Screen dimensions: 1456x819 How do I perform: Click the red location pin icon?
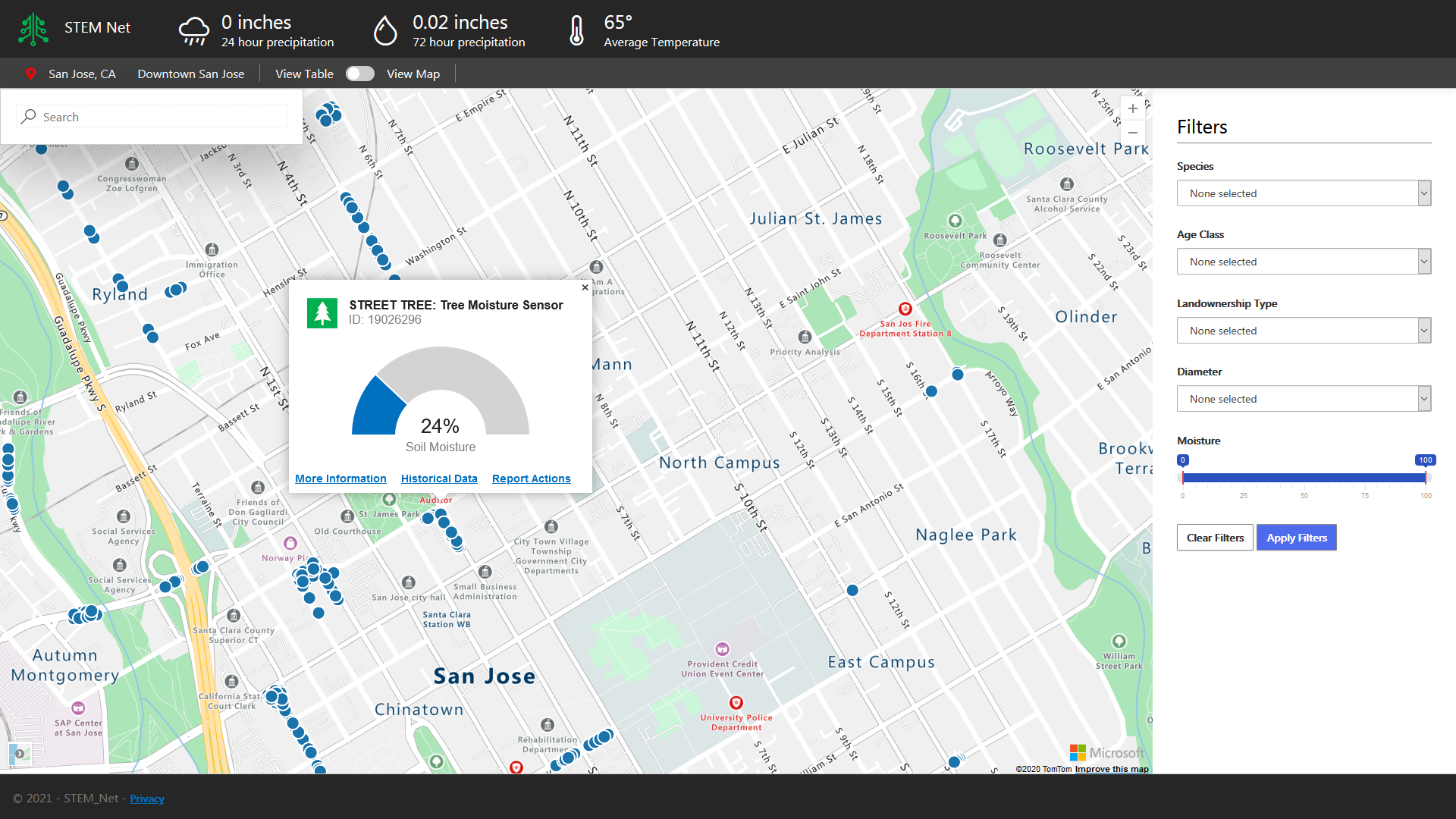click(x=30, y=74)
